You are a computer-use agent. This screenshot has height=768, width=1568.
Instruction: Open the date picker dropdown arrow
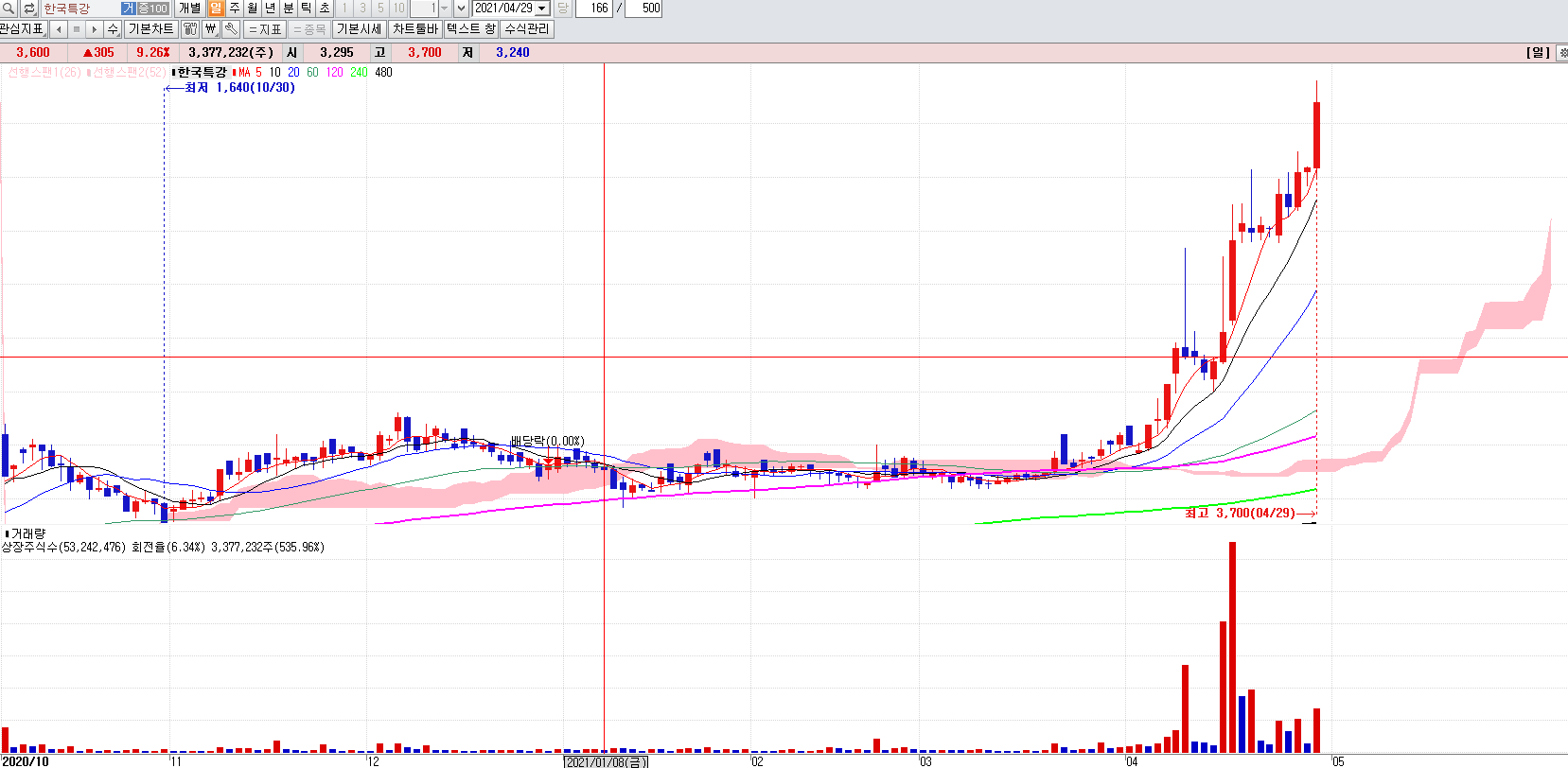(542, 9)
